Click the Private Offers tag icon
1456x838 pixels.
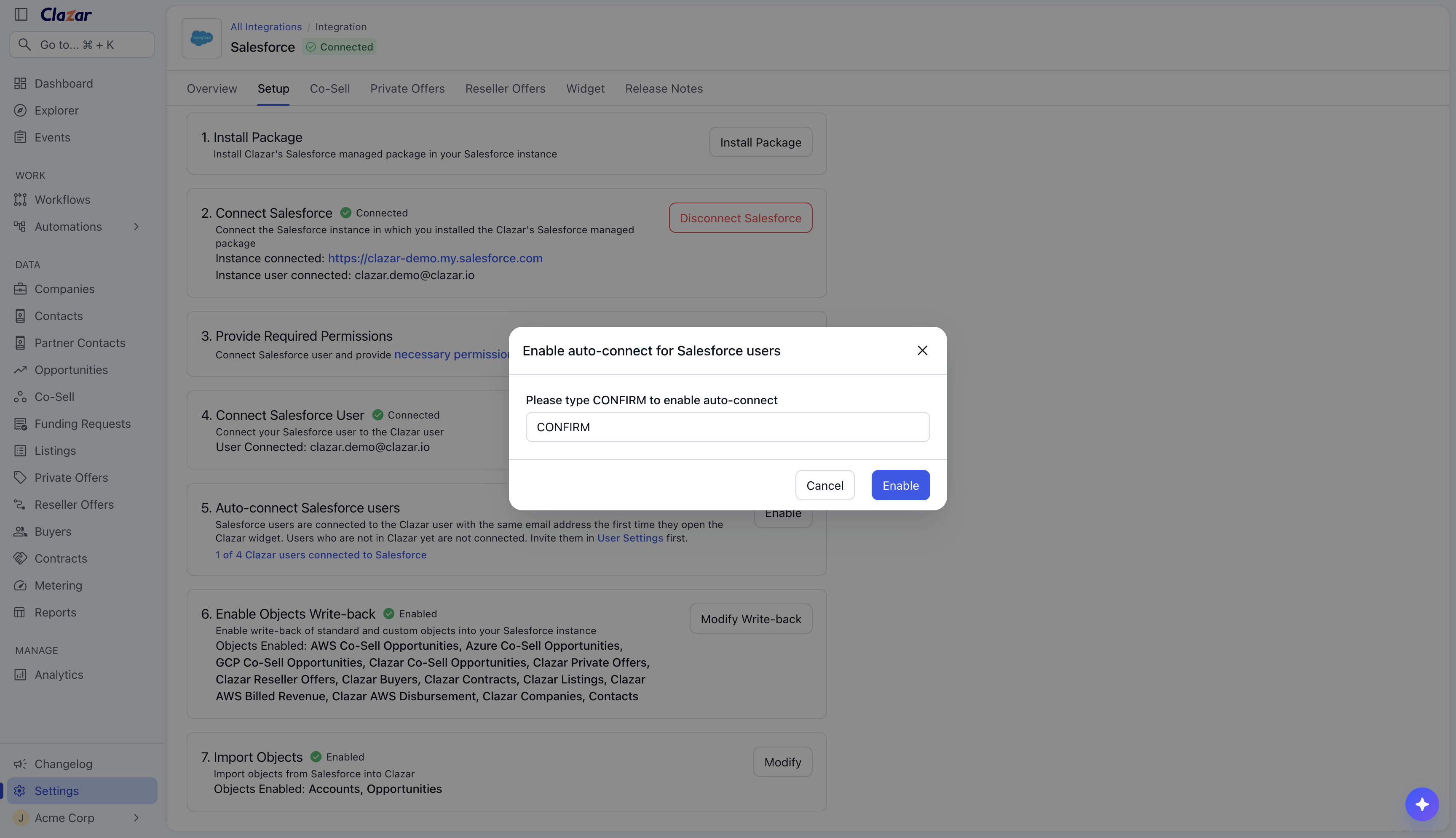pyautogui.click(x=20, y=478)
